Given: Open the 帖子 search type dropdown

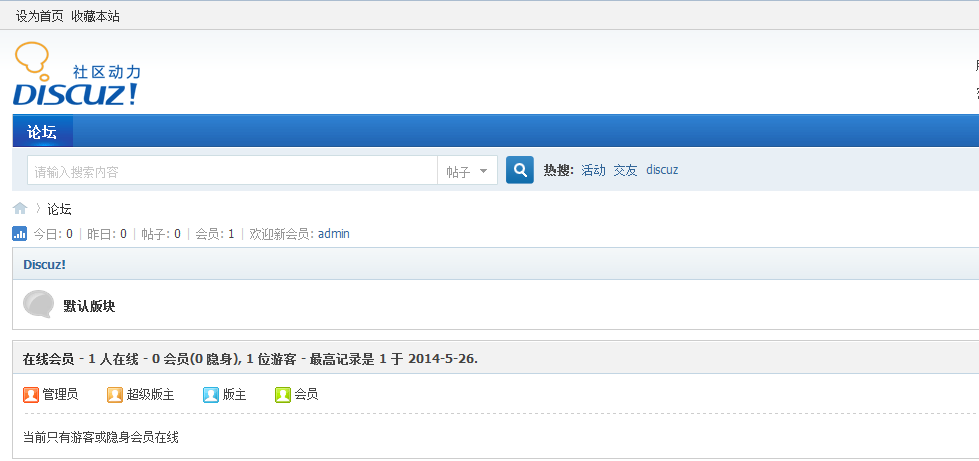Looking at the screenshot, I should (x=469, y=171).
